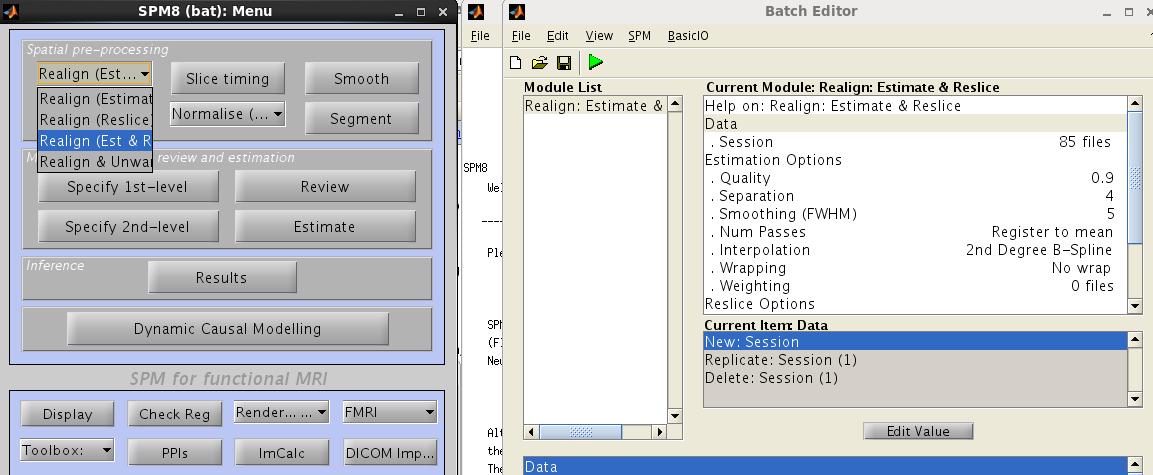Open Batch Editor BasicIO menu
Screen dimensions: 1153x475
(688, 35)
